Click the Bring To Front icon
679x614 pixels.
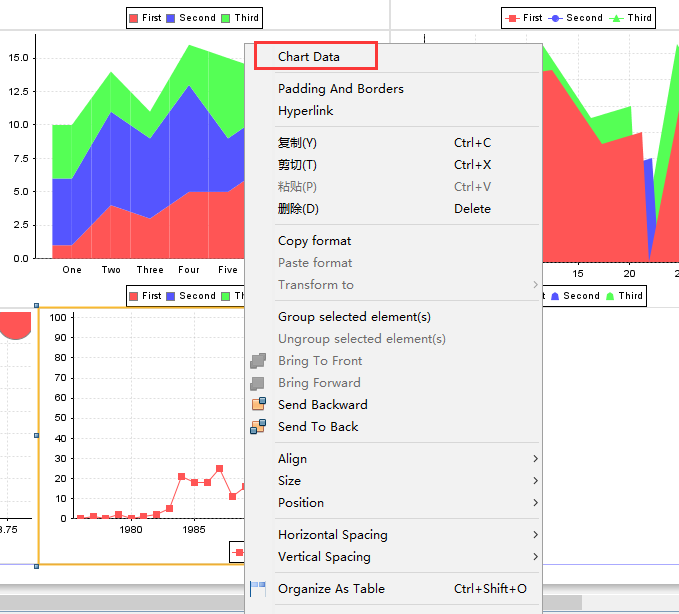[258, 360]
